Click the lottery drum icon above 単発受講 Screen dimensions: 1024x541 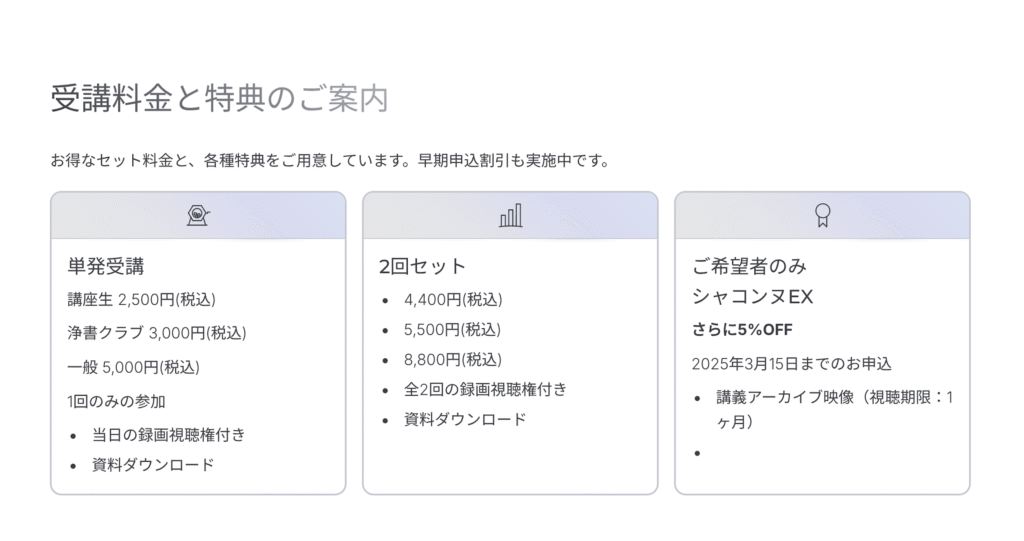(198, 215)
